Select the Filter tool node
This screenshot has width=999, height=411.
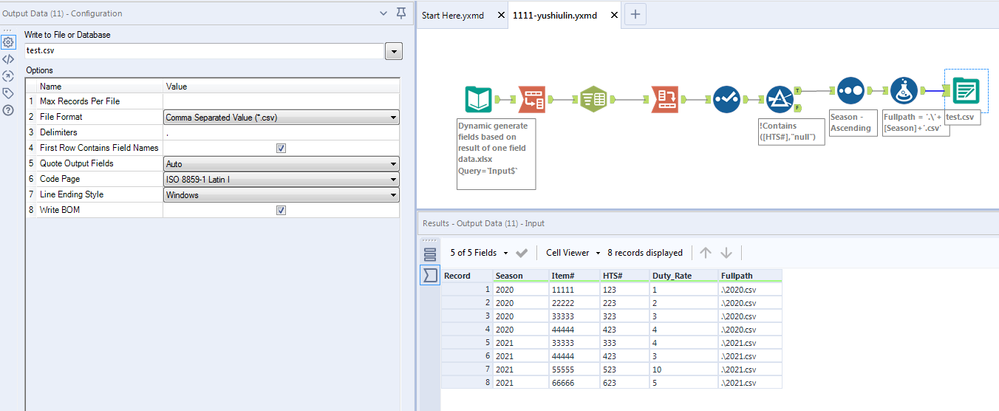click(779, 99)
